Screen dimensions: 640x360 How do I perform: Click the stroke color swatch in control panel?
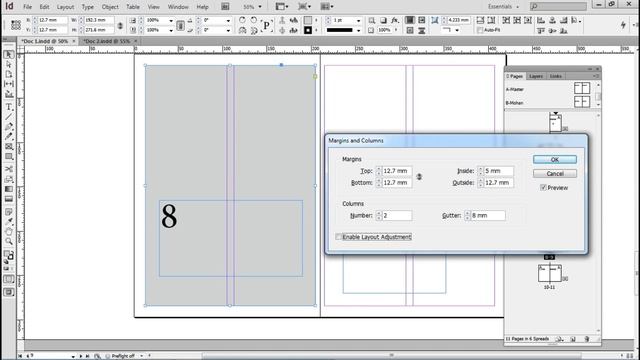tap(308, 30)
